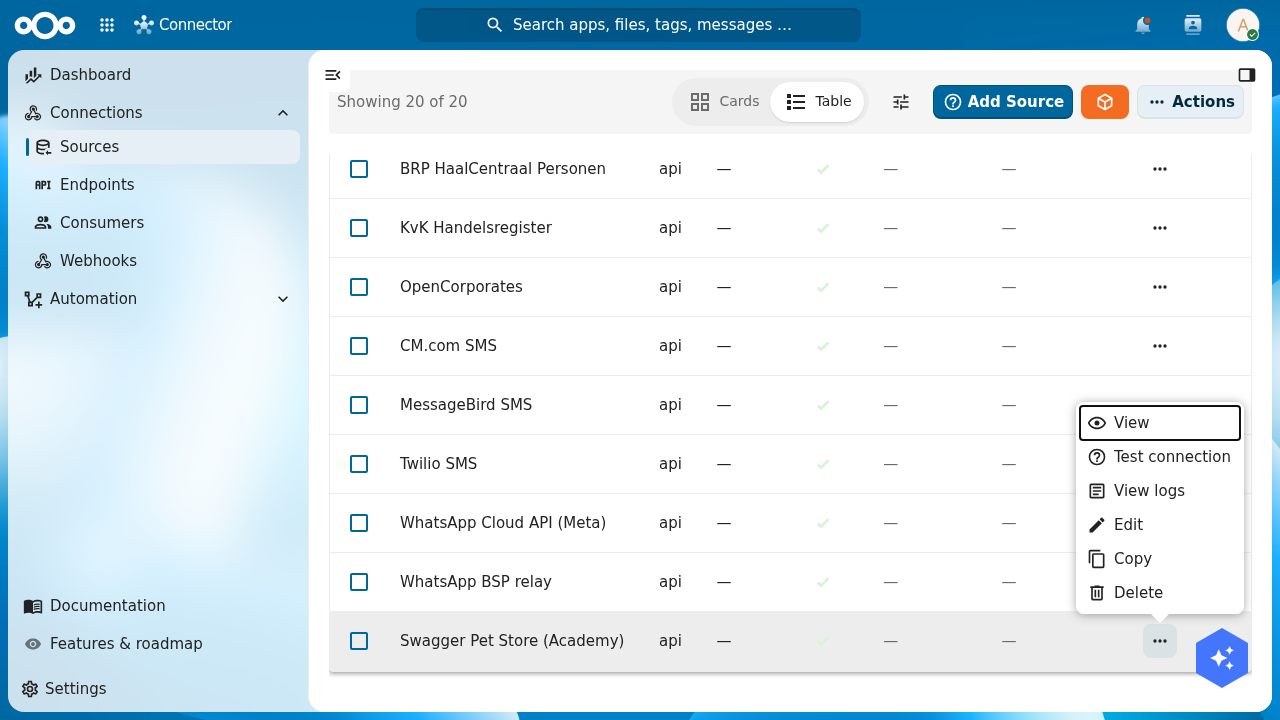Image resolution: width=1280 pixels, height=720 pixels.
Task: Switch to Table view
Action: click(818, 102)
